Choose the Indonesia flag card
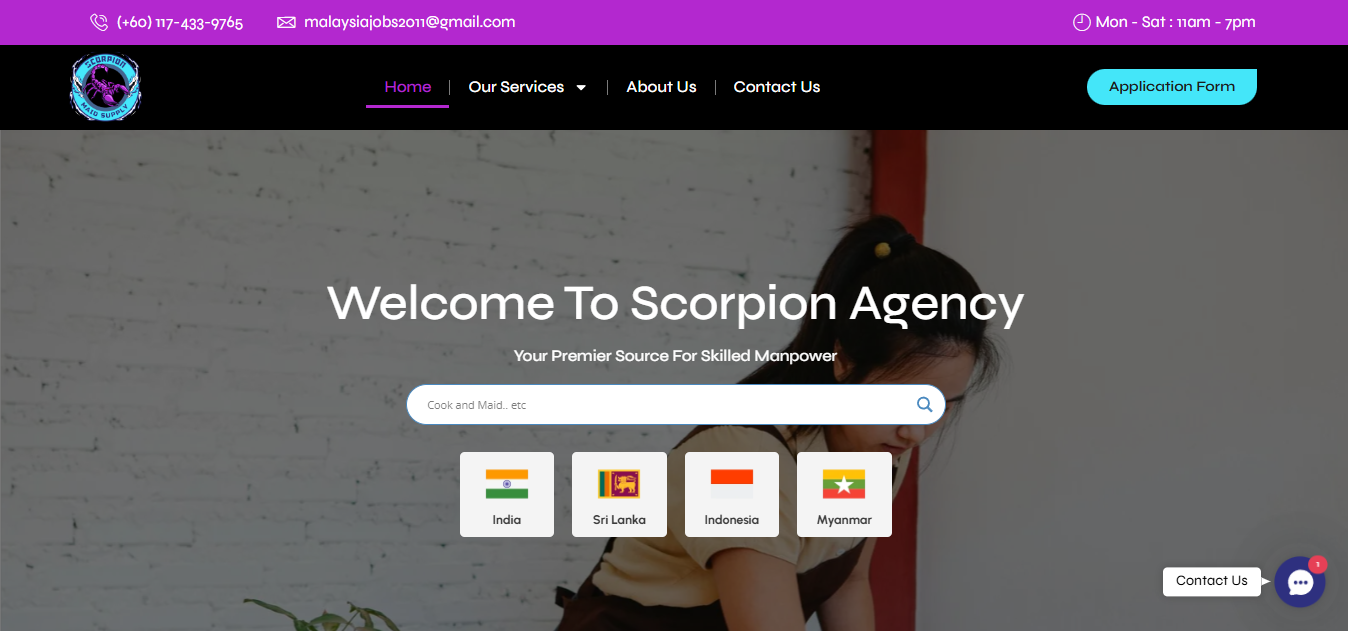The image size is (1348, 631). pyautogui.click(x=732, y=494)
